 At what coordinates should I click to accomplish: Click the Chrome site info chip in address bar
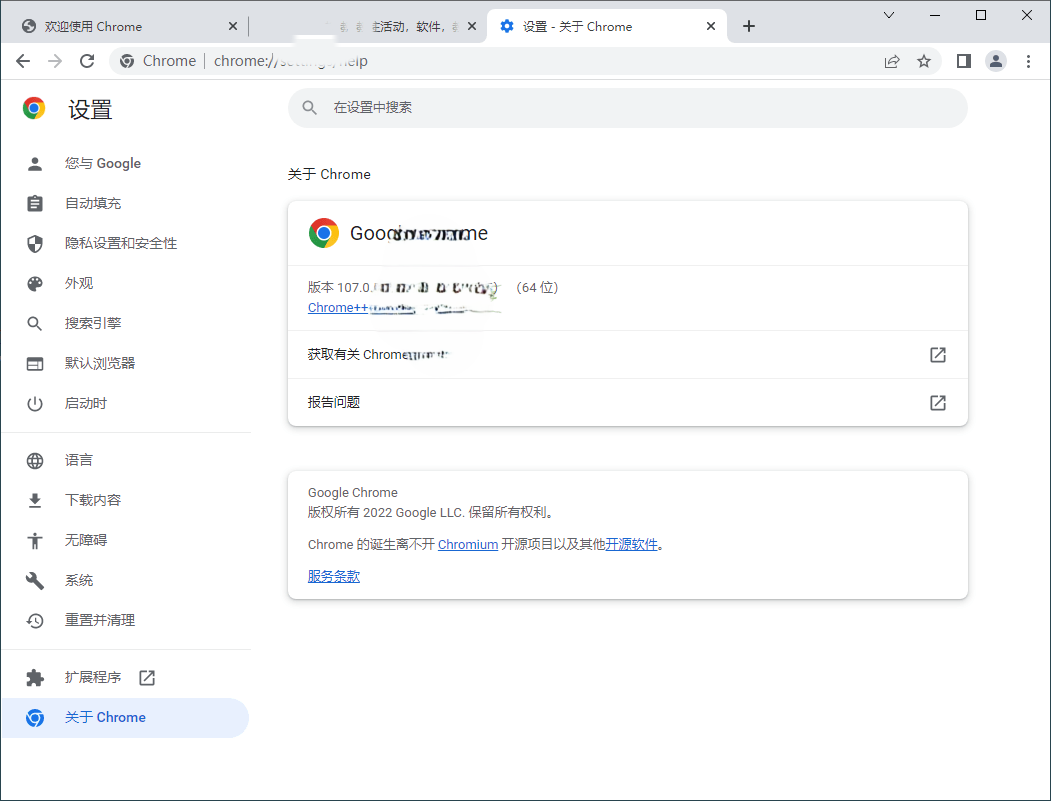click(x=158, y=61)
